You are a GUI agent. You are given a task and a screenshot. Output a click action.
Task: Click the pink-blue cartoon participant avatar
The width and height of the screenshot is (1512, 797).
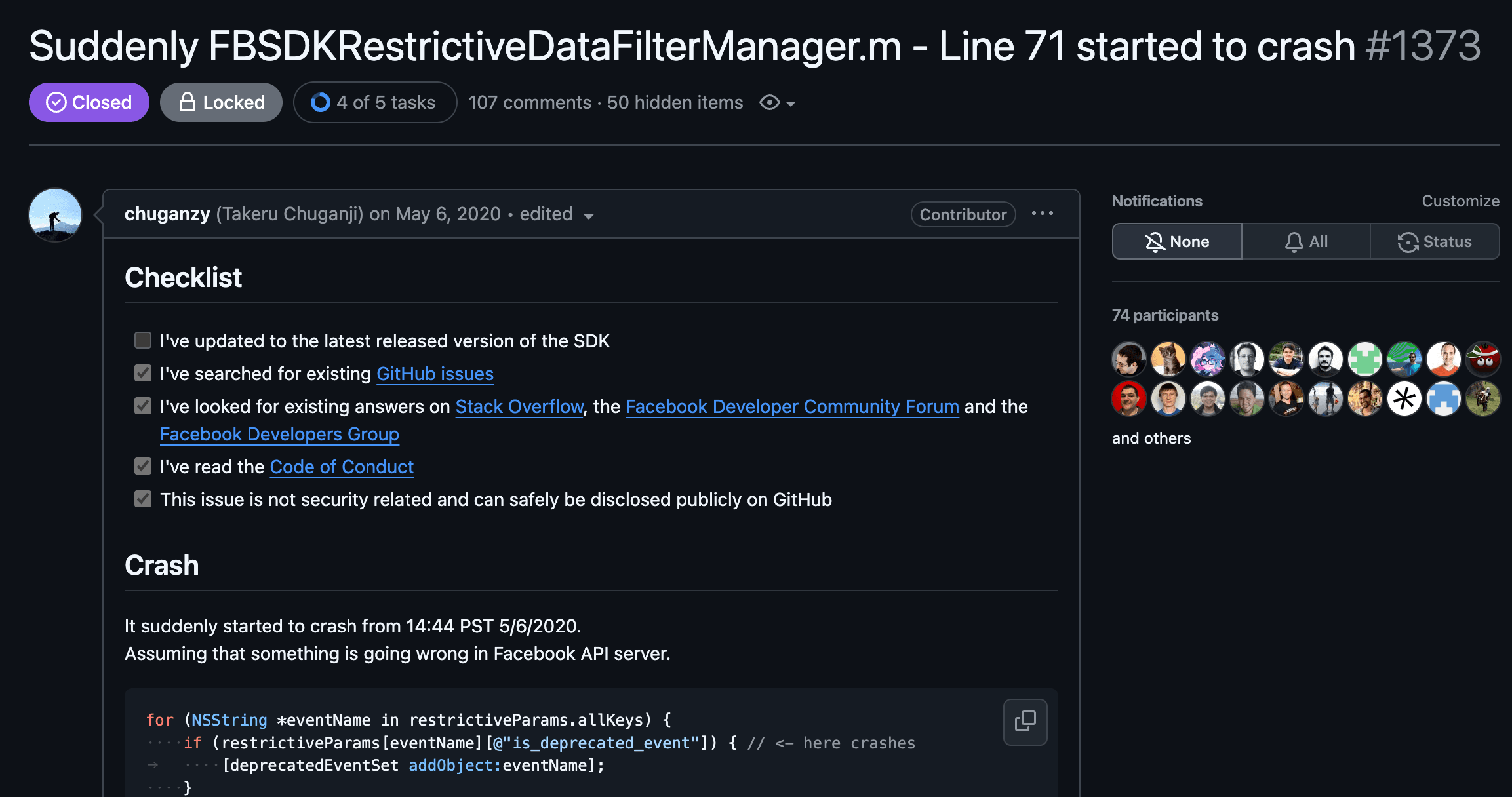pyautogui.click(x=1208, y=359)
